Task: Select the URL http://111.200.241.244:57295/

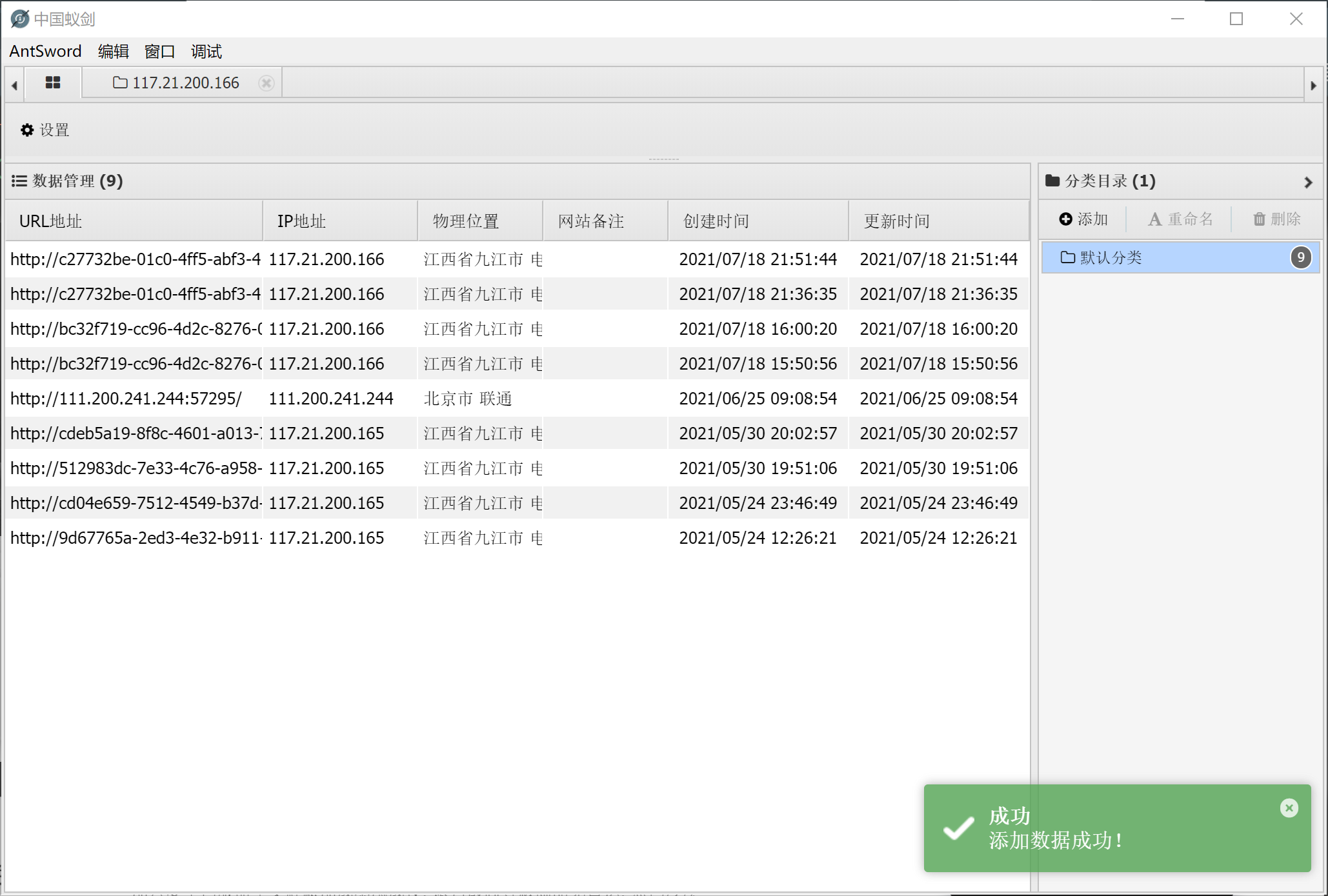Action: point(126,399)
